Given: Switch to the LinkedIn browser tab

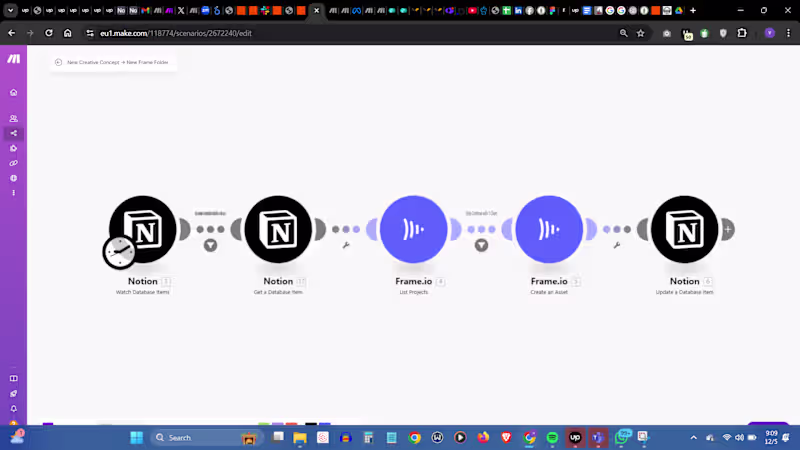Looking at the screenshot, I should tap(518, 10).
